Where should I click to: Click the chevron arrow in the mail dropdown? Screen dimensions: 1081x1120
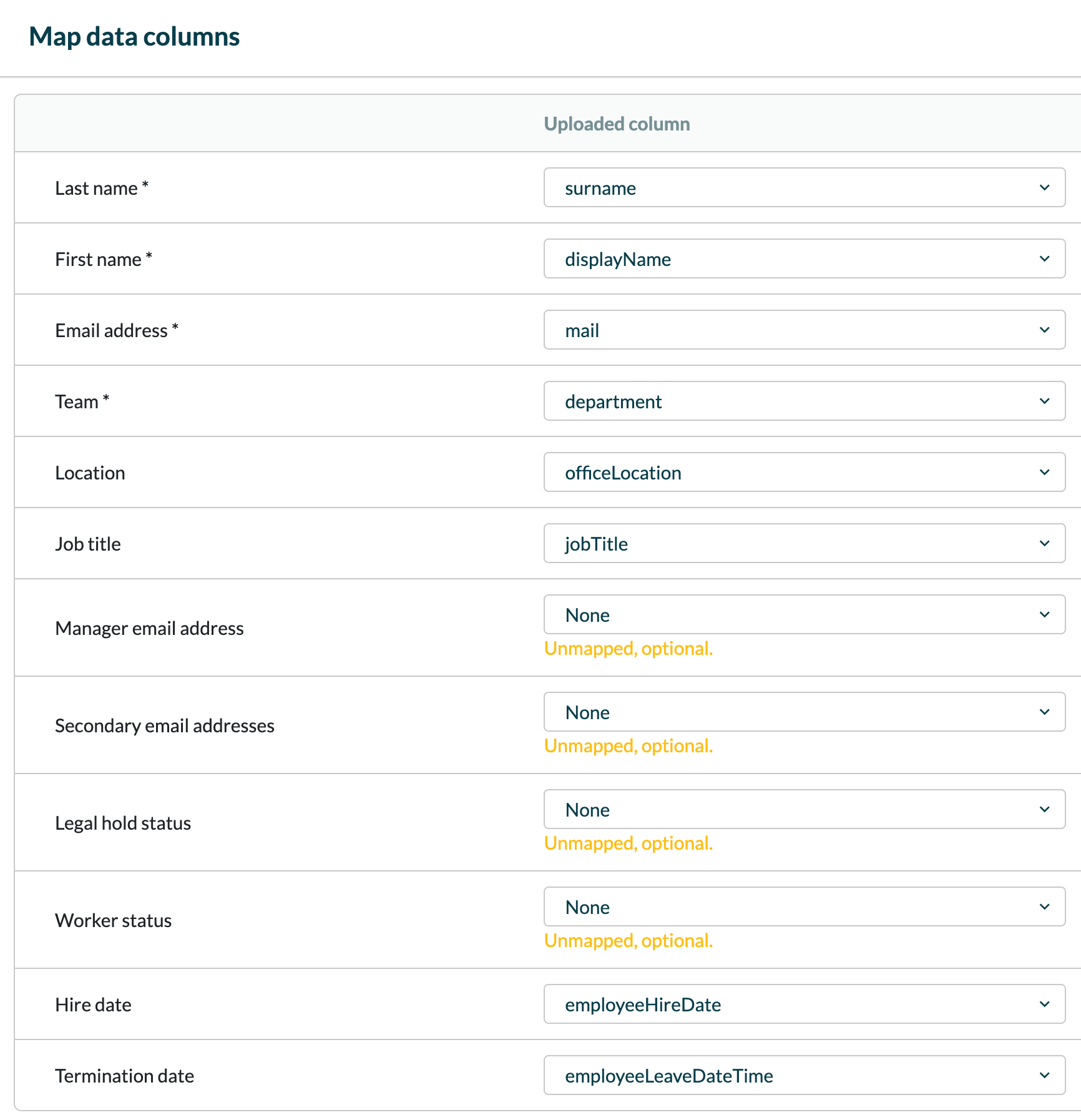[x=1044, y=330]
